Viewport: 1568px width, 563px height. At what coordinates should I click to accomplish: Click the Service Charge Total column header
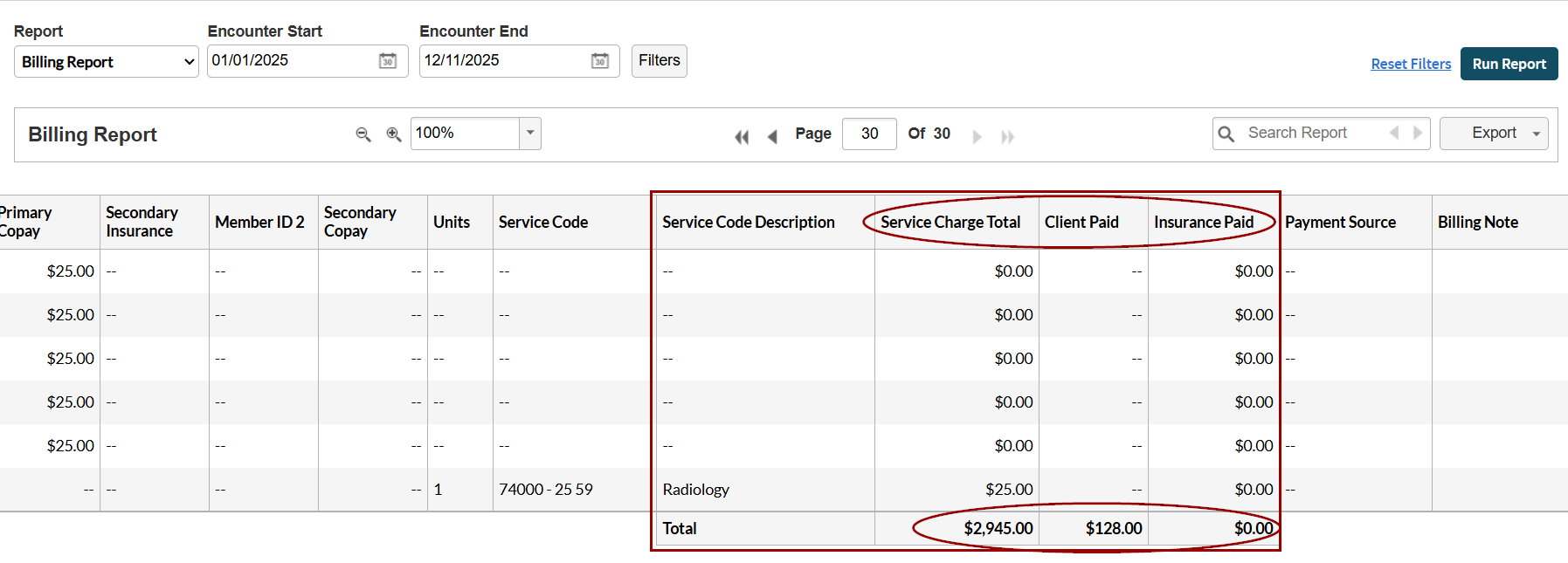[x=950, y=223]
